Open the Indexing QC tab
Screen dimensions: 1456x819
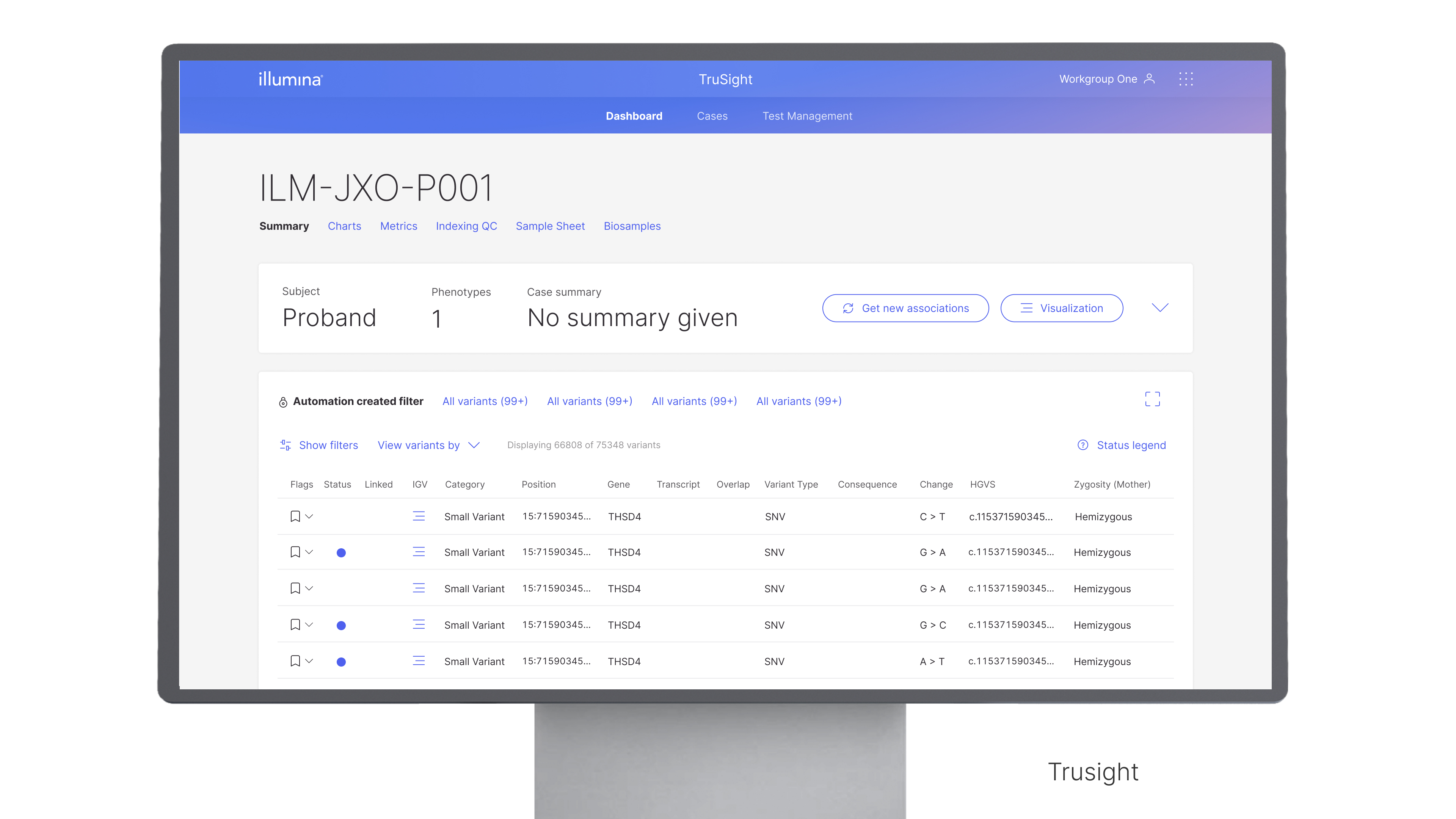pyautogui.click(x=466, y=226)
